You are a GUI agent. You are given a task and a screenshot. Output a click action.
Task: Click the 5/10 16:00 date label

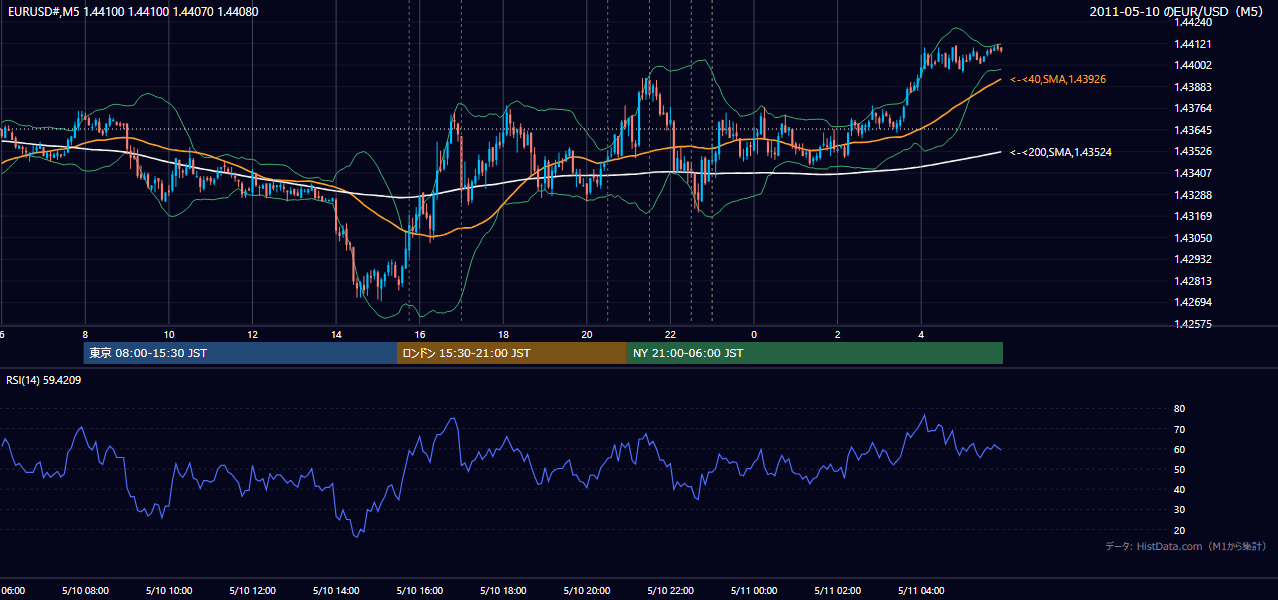coord(419,590)
